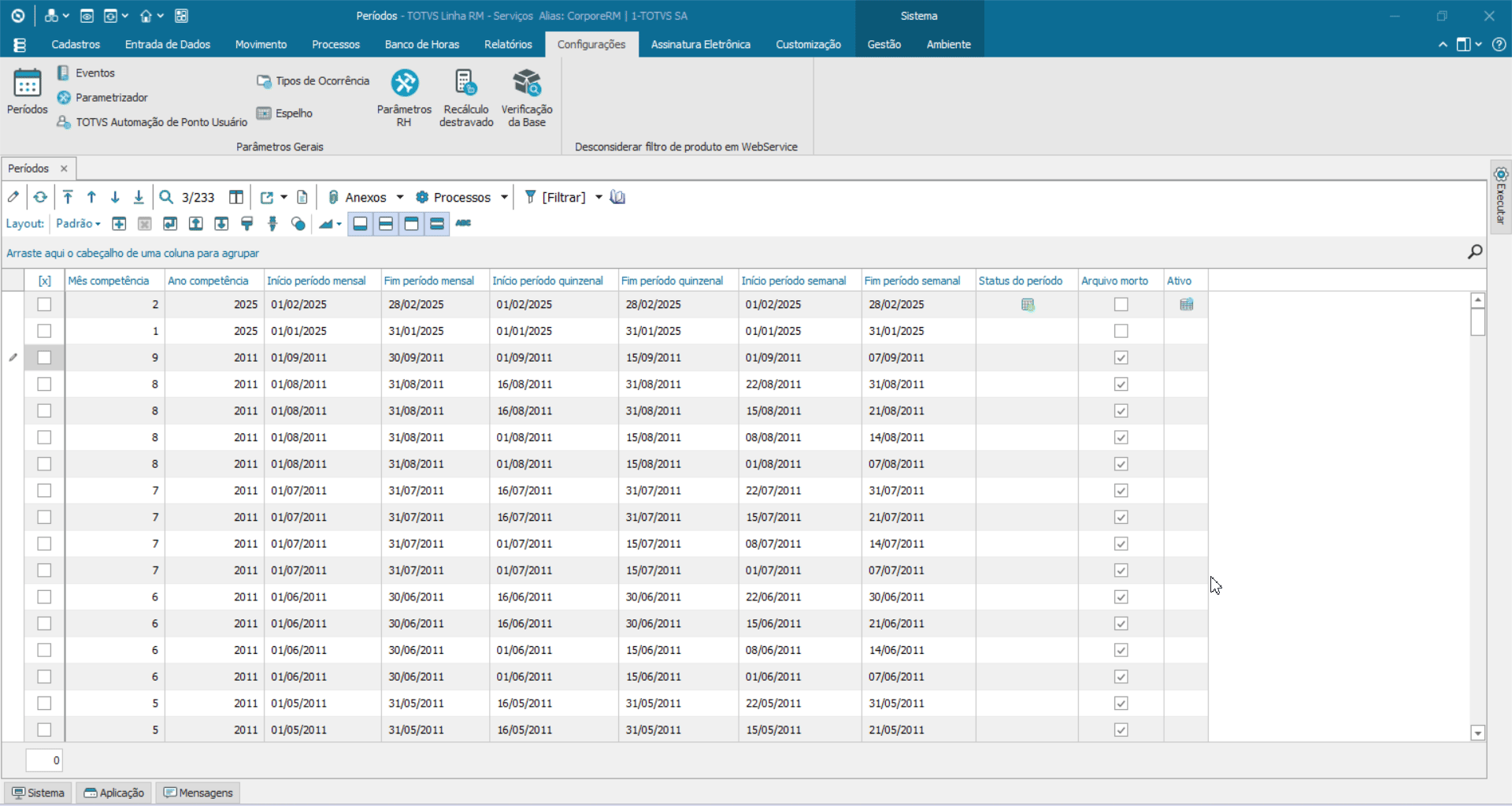Open the columns chooser icon
Viewport: 1512px width, 806px height.
[x=235, y=197]
